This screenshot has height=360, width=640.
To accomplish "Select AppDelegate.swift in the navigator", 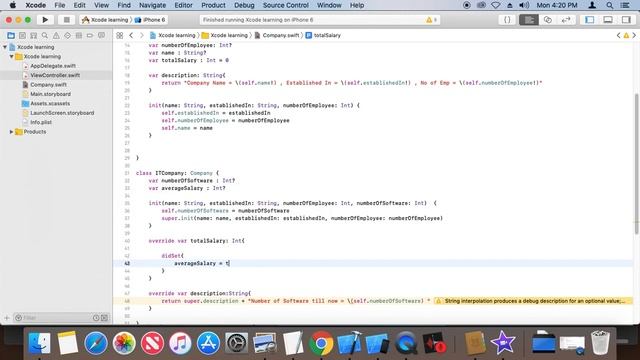I will click(x=53, y=66).
